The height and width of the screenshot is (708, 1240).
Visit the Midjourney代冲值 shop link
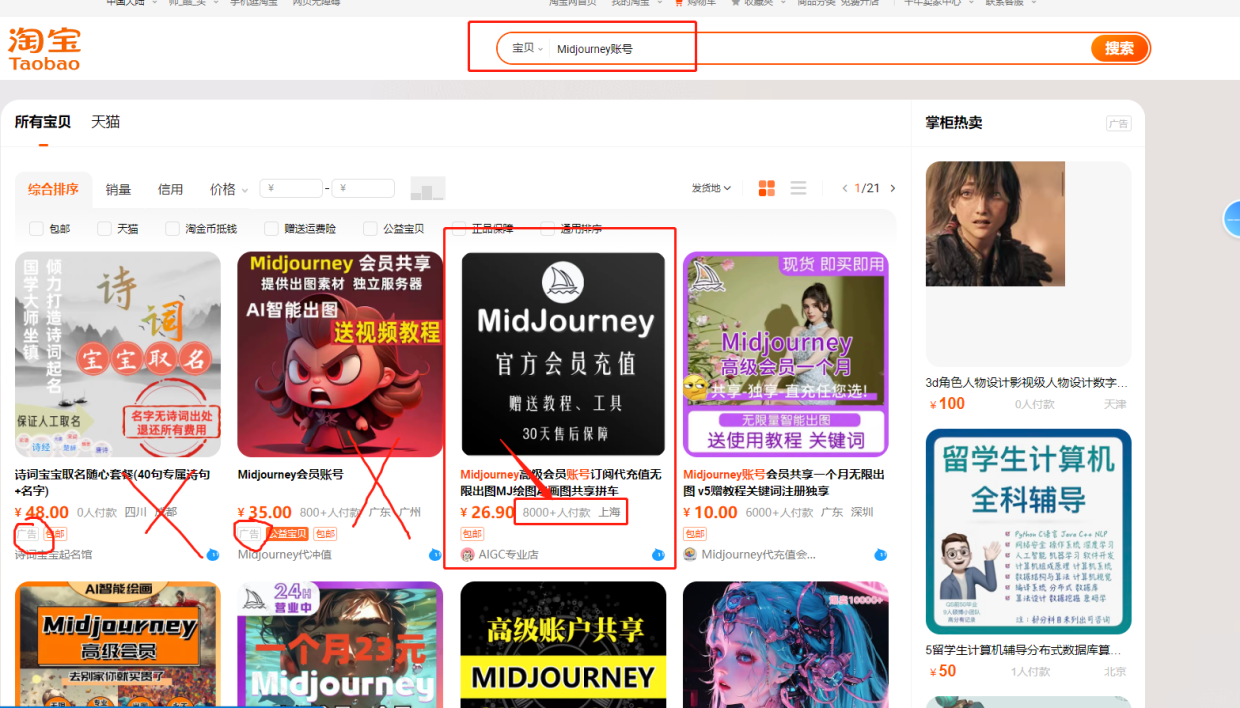285,554
